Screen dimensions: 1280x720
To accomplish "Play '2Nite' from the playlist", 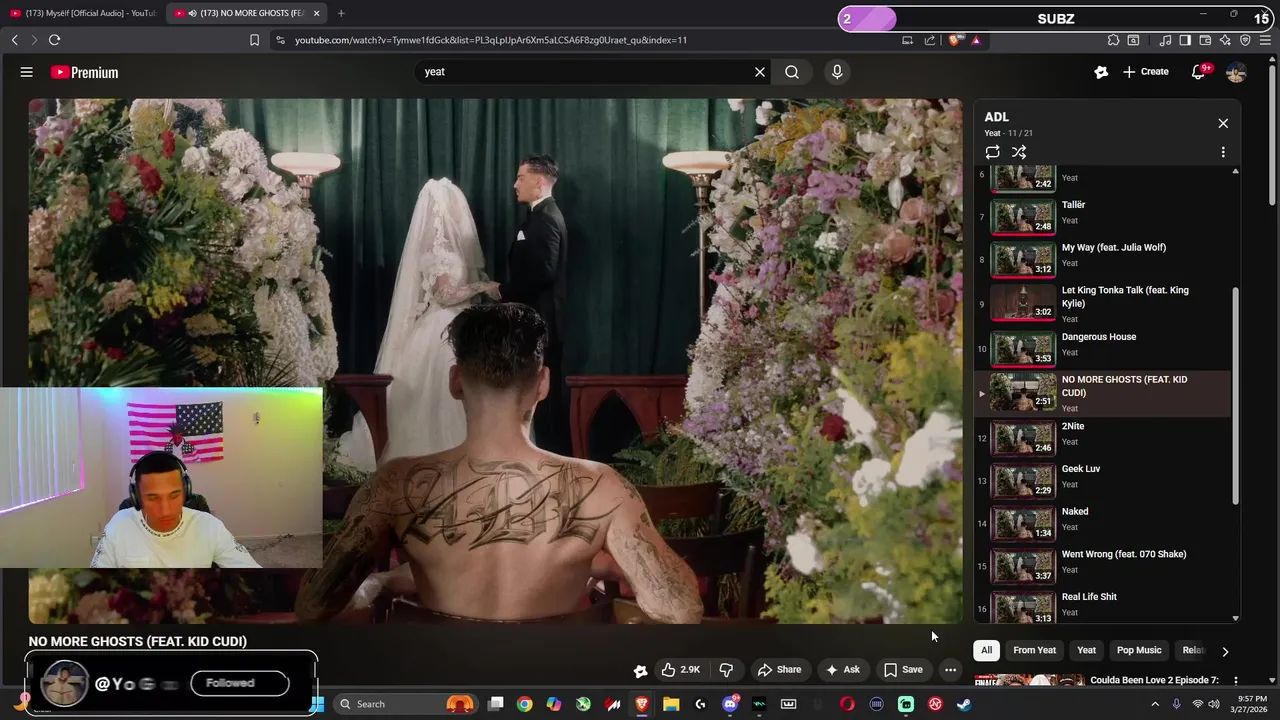I will click(x=1103, y=437).
